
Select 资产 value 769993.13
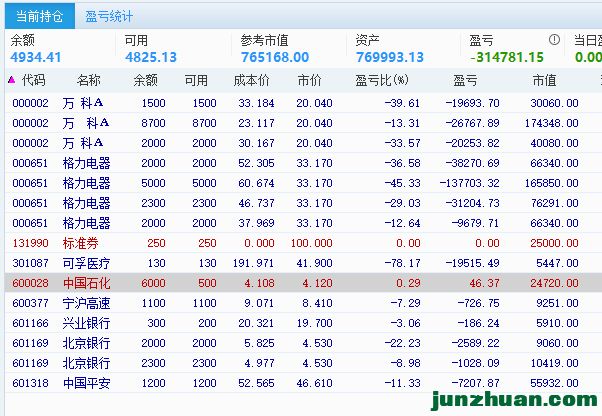tap(390, 57)
